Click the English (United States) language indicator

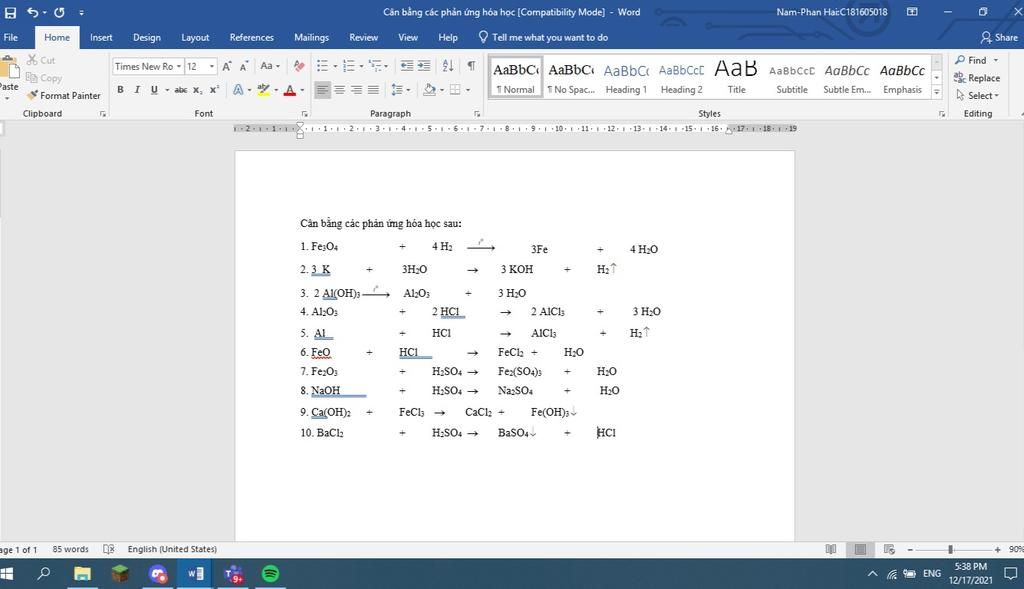pos(172,549)
